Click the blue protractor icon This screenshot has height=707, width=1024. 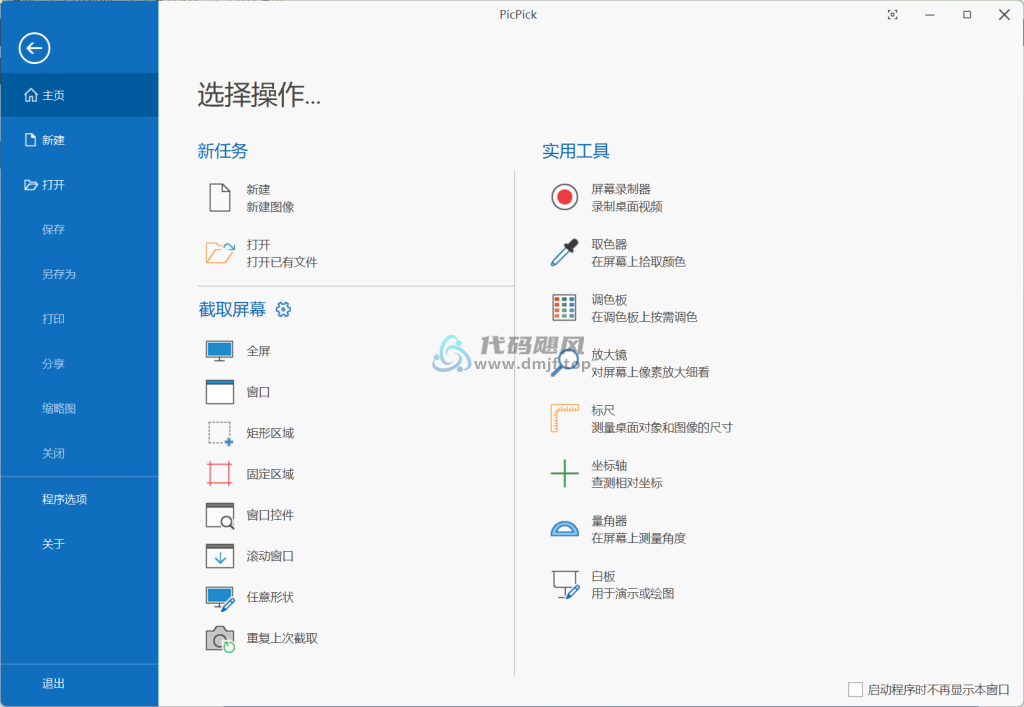pos(564,528)
